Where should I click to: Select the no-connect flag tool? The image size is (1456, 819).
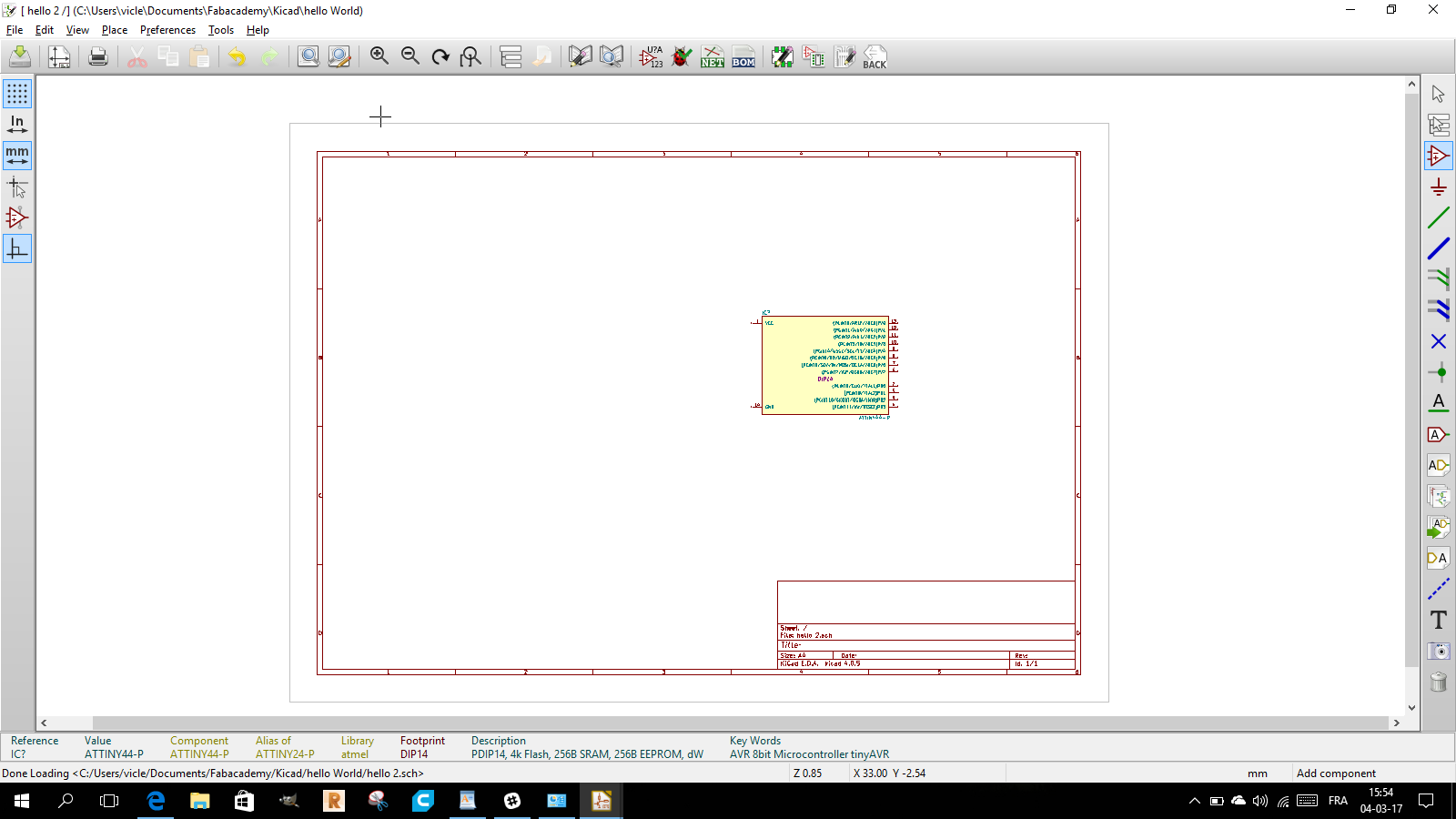click(x=1439, y=341)
